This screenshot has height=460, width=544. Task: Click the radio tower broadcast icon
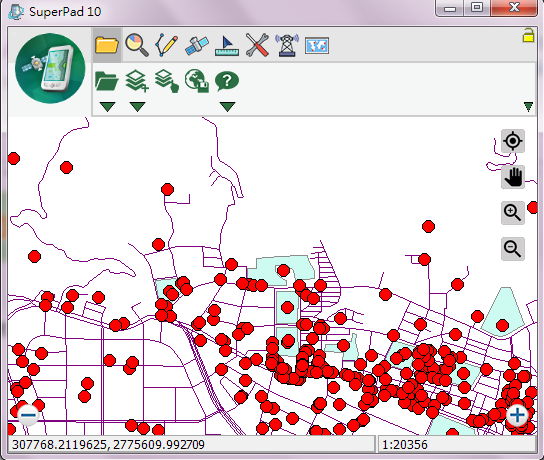pos(287,45)
